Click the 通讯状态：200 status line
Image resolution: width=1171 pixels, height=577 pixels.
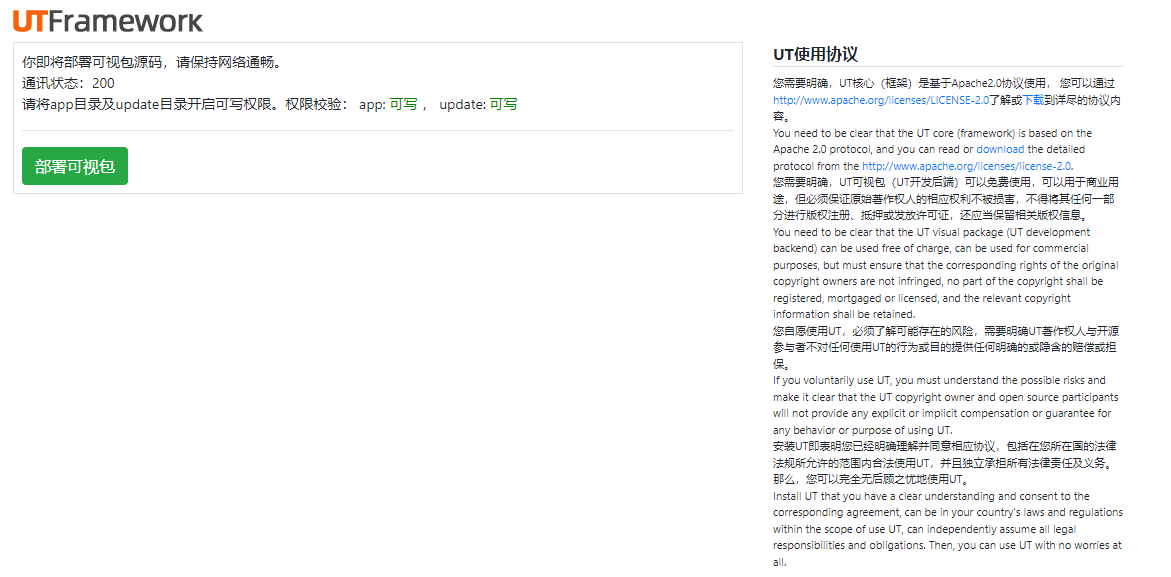coord(68,83)
